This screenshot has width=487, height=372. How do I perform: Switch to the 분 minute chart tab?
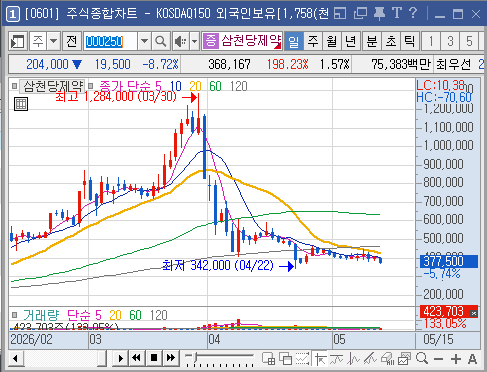click(372, 42)
